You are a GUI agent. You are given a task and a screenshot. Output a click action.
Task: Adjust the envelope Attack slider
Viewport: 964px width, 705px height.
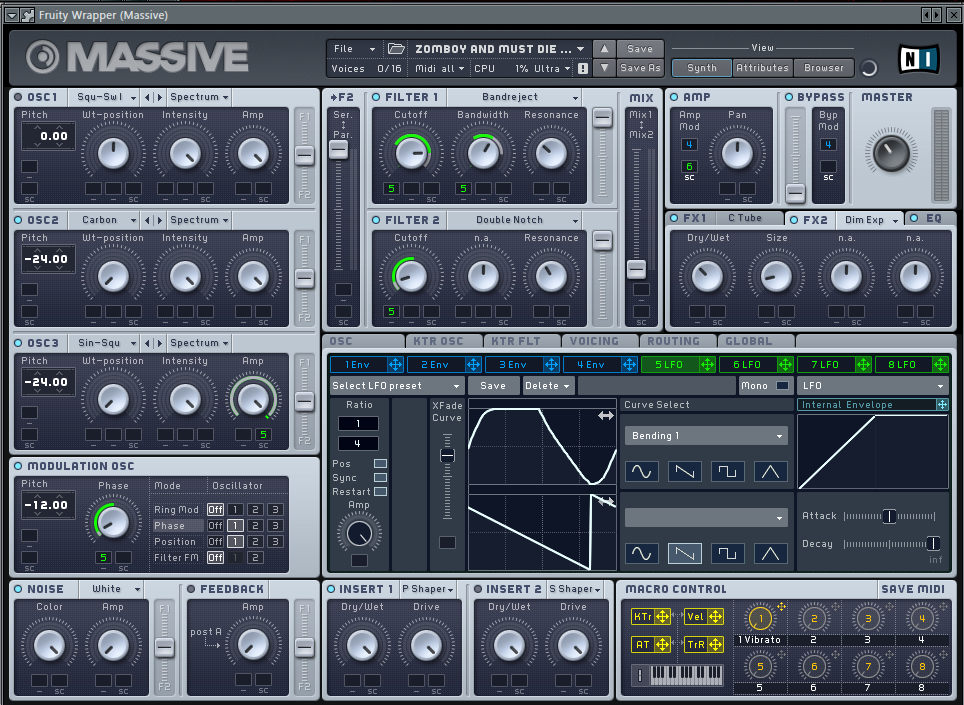[x=889, y=516]
